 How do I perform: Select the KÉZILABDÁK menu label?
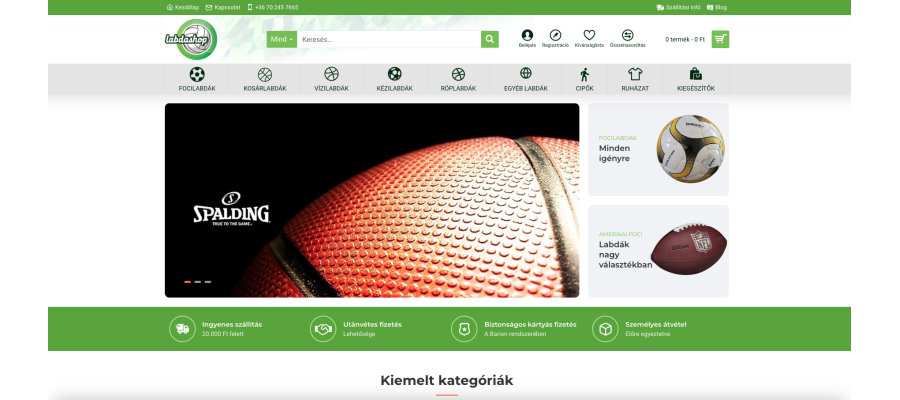(394, 88)
